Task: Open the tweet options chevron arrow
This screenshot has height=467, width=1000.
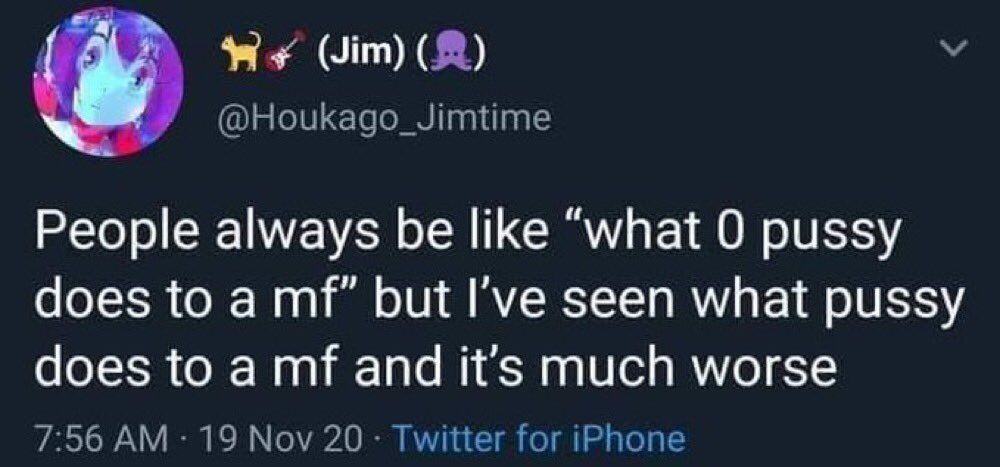Action: (958, 49)
